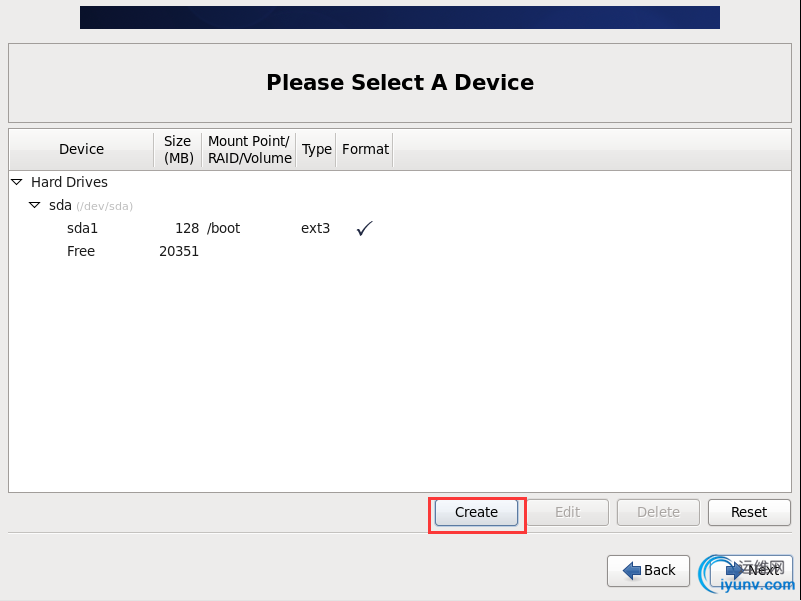Click the ext3 type cell
The width and height of the screenshot is (801, 601).
(x=315, y=228)
